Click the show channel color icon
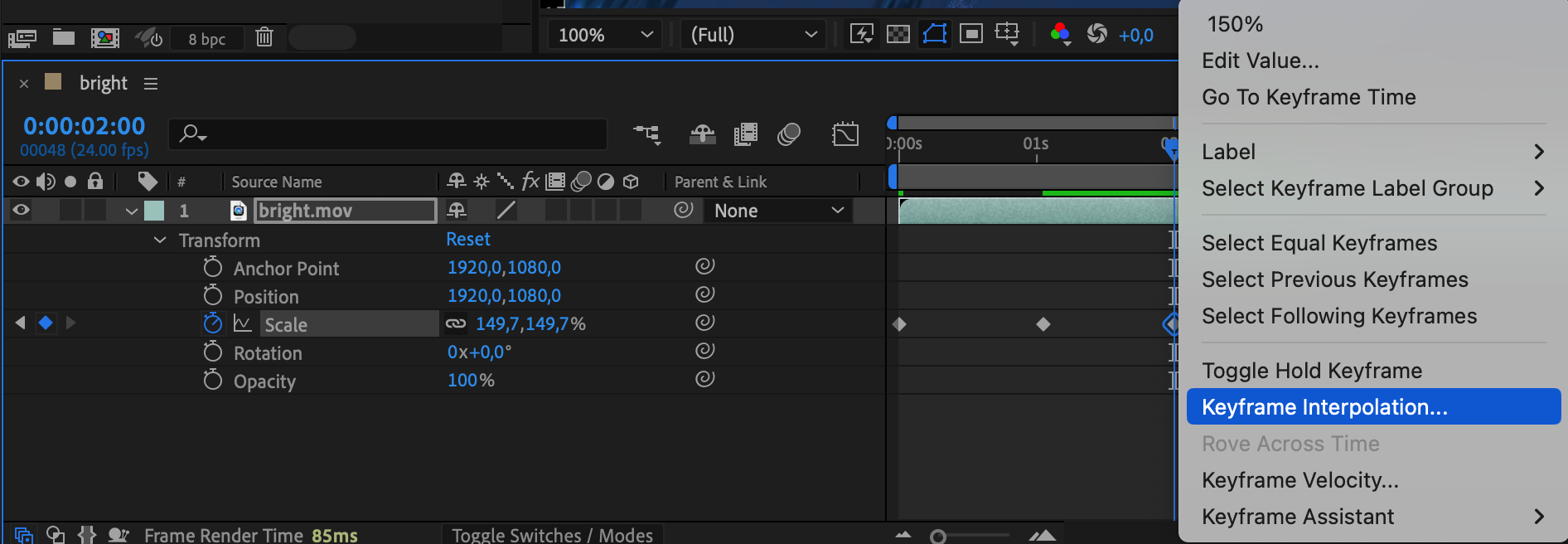The width and height of the screenshot is (1568, 544). [x=1059, y=34]
